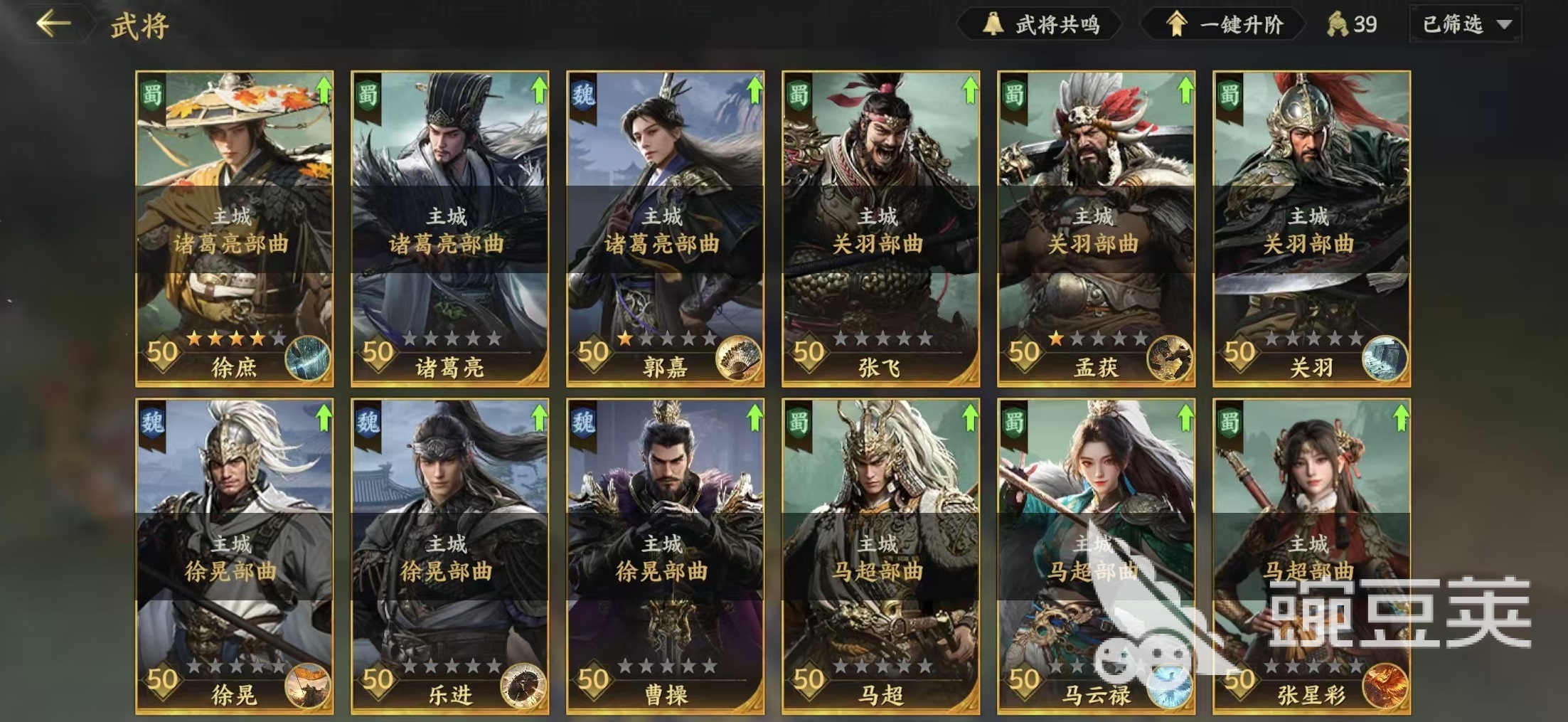
Task: Tap the star rating on 徐庶's card
Action: [236, 339]
